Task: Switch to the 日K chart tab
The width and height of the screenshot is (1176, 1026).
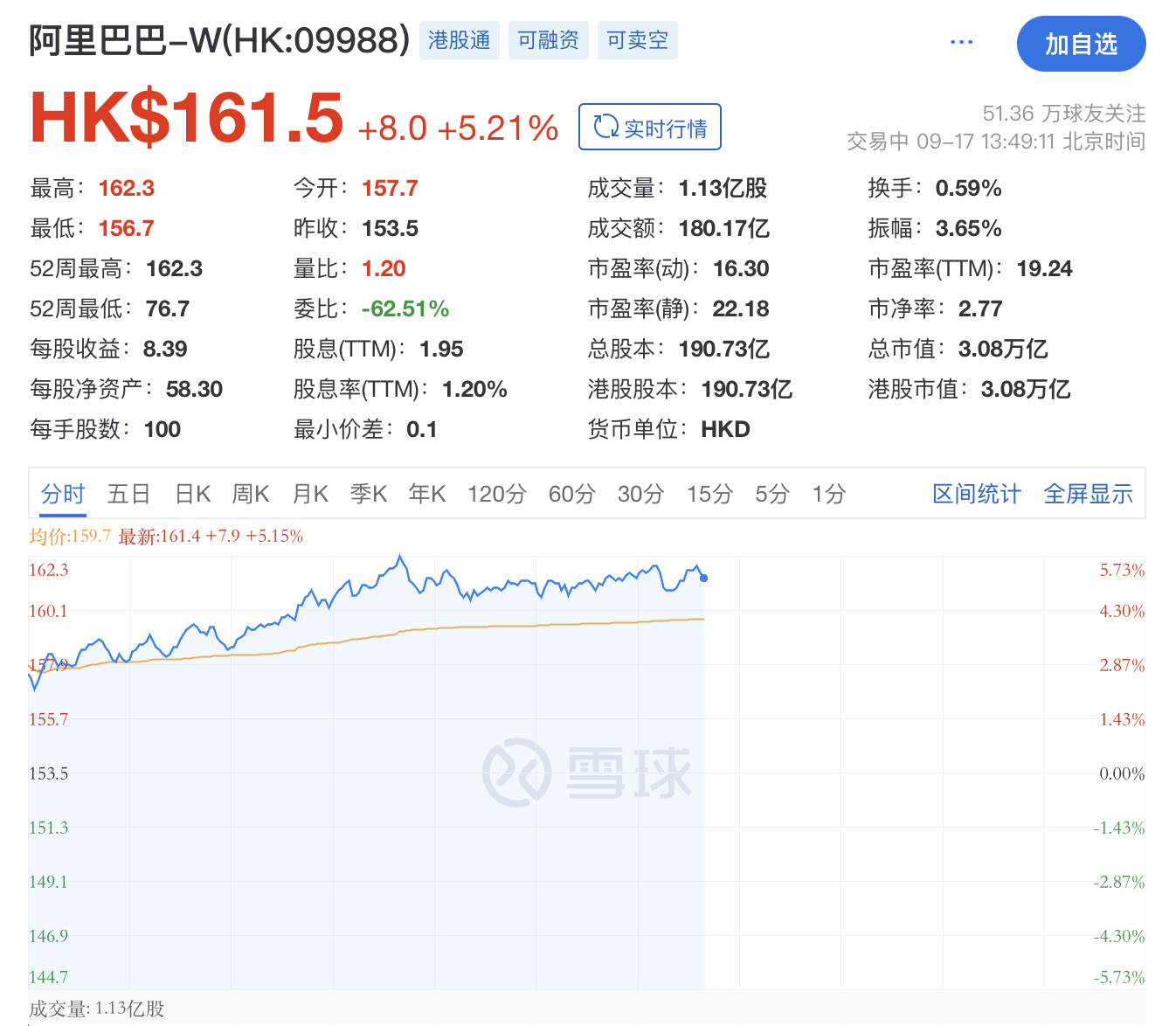Action: click(192, 494)
